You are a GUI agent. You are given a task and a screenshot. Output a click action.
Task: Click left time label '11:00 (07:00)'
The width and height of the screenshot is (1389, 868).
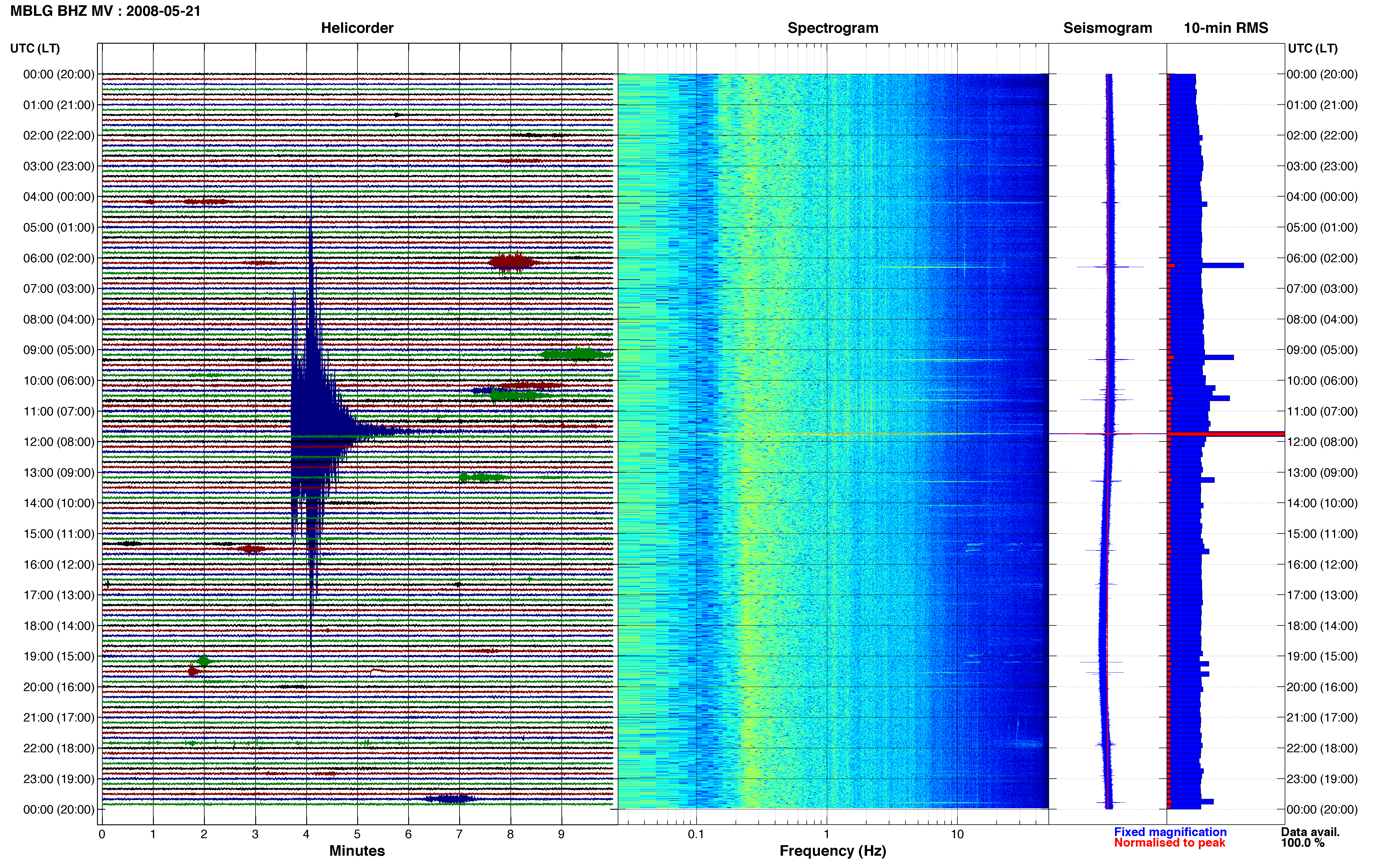click(x=59, y=412)
